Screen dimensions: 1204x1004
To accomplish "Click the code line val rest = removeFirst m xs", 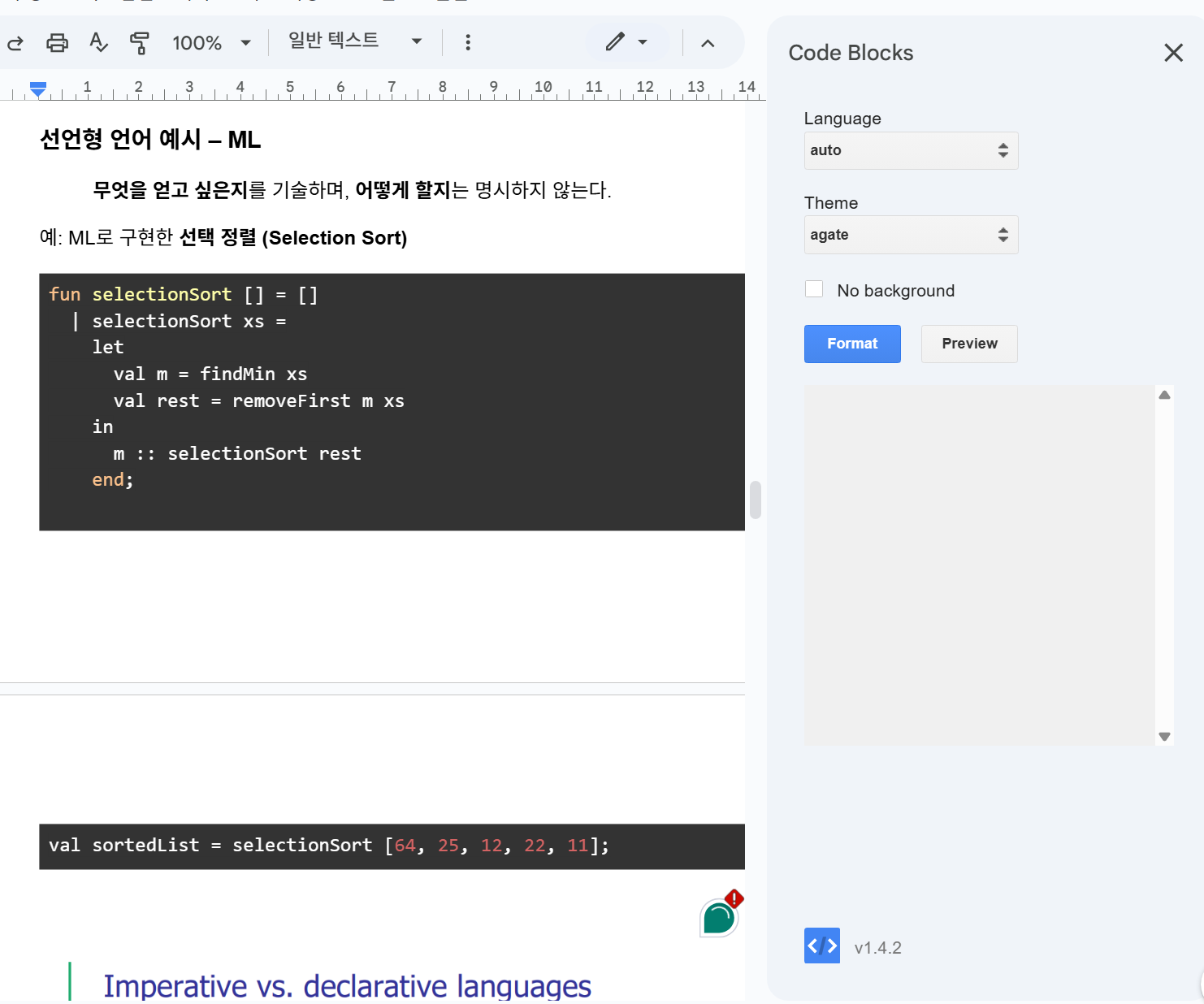I will [258, 401].
